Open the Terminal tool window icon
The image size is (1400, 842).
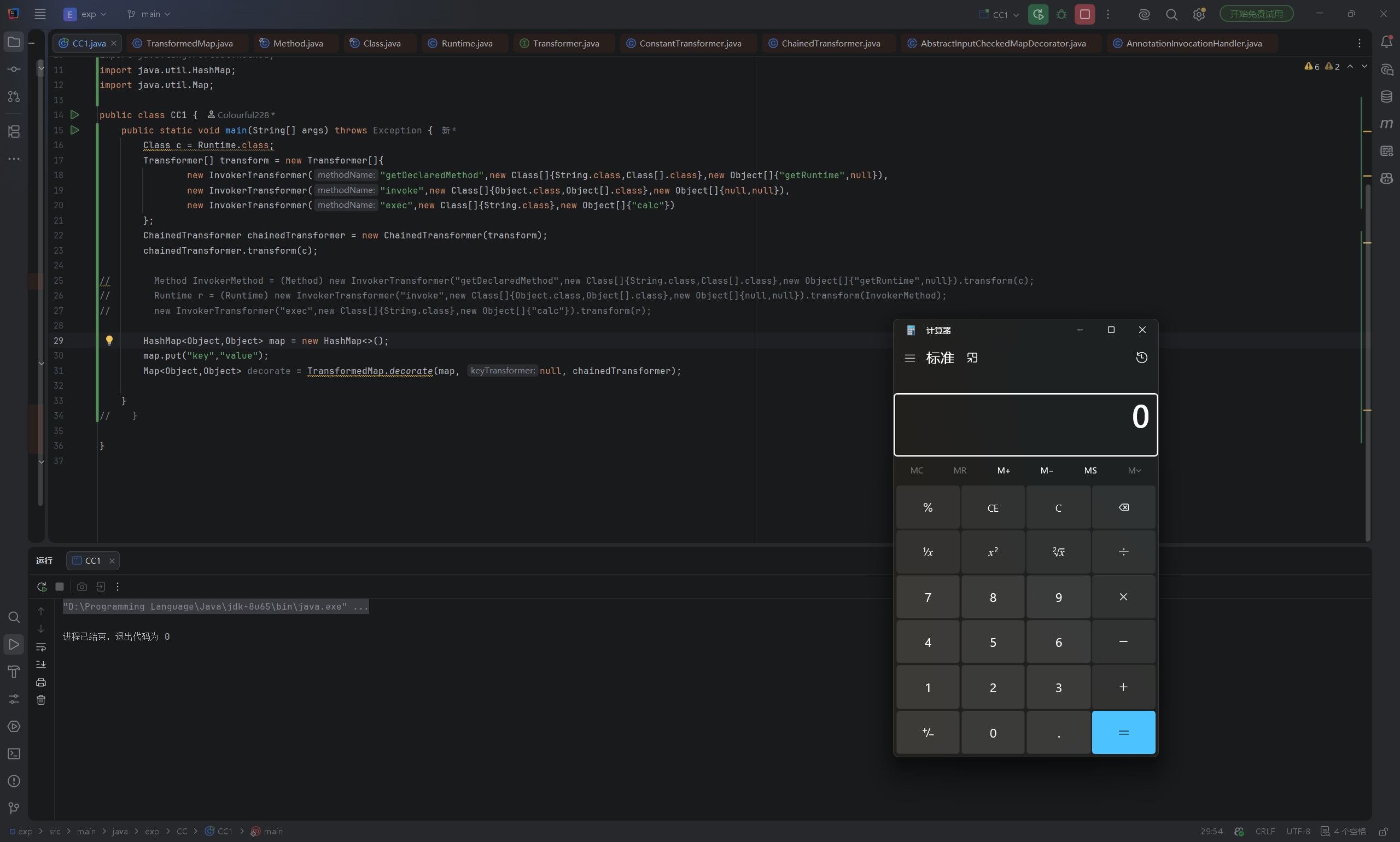14,753
